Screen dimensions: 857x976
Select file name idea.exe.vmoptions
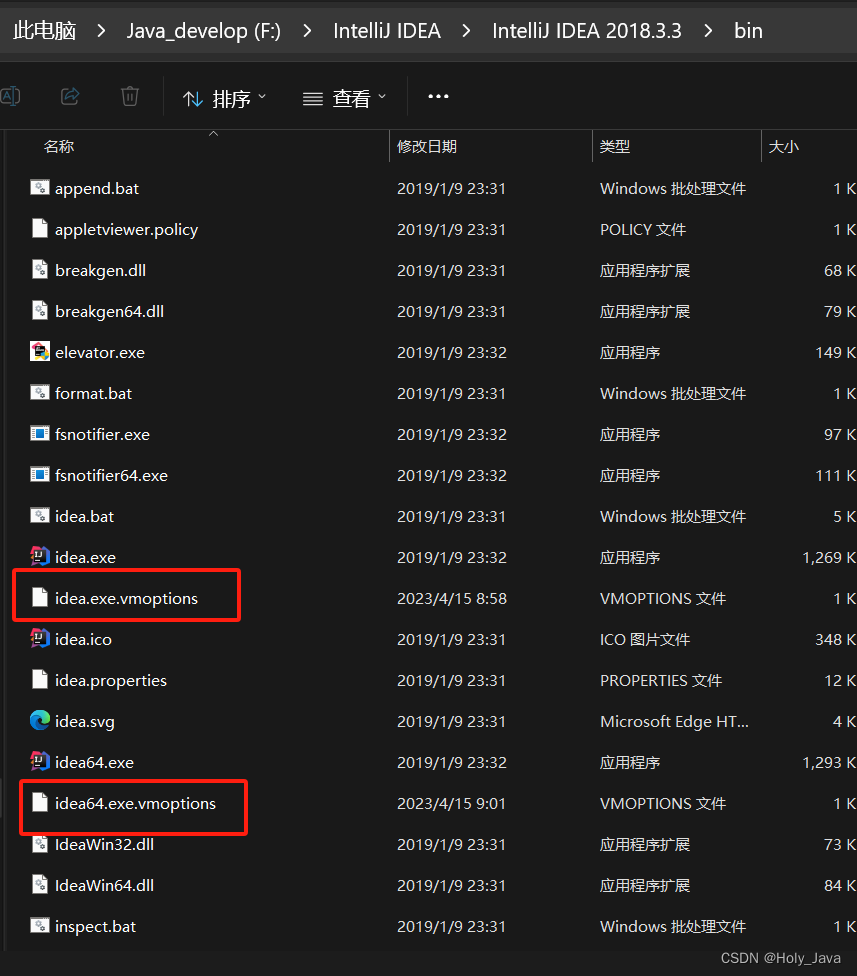pyautogui.click(x=126, y=598)
